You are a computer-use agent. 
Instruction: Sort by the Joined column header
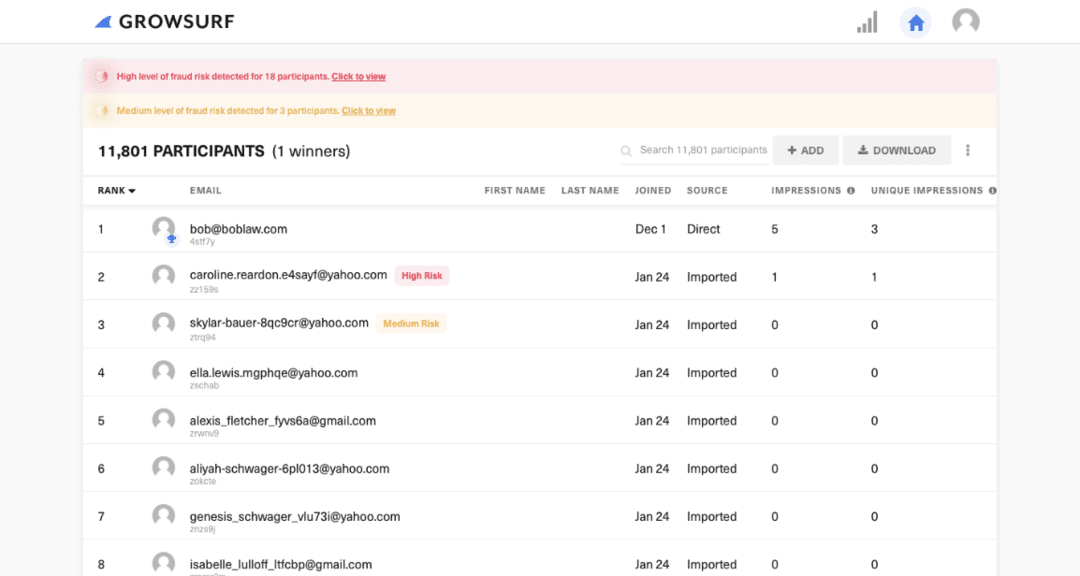652,190
